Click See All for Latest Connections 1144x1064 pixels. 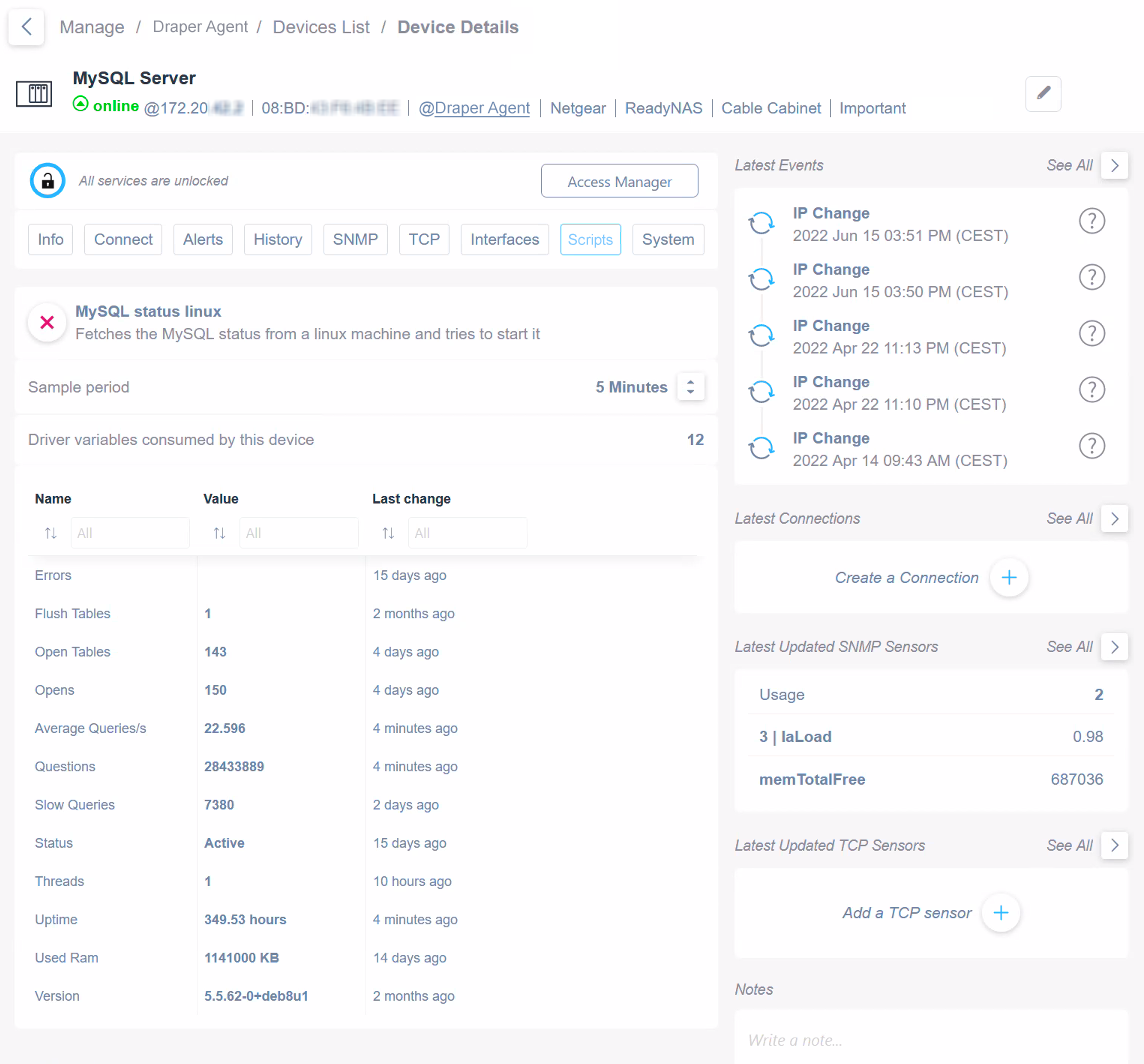[1070, 519]
